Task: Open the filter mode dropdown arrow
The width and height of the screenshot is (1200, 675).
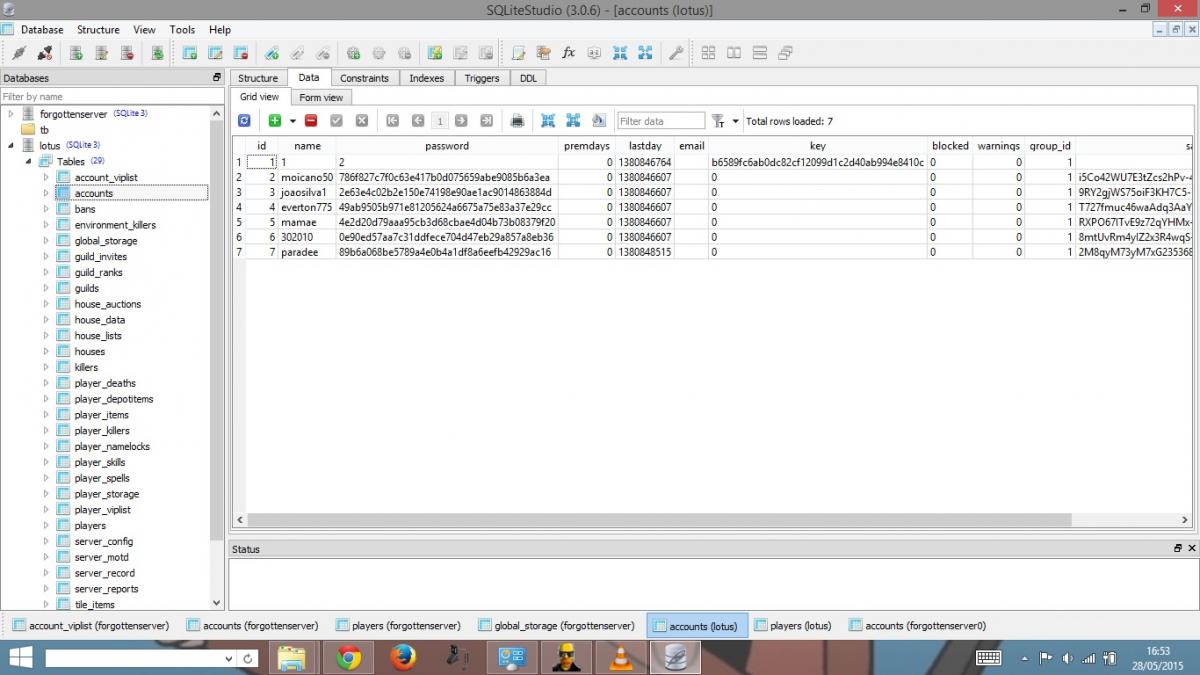Action: [x=736, y=121]
